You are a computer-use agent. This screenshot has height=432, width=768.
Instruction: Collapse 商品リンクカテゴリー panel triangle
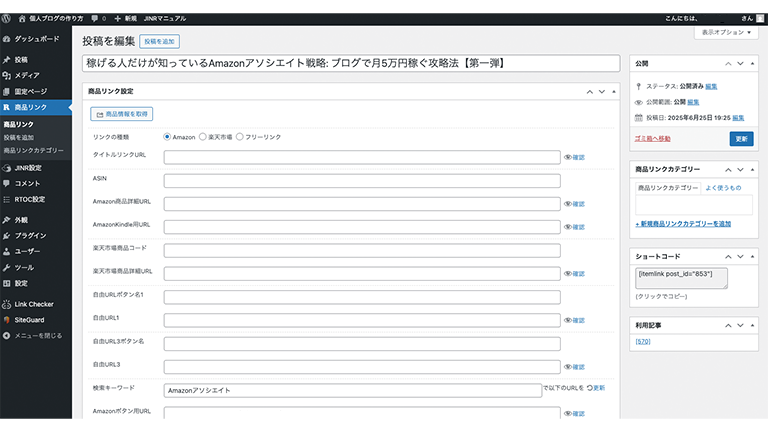[752, 169]
